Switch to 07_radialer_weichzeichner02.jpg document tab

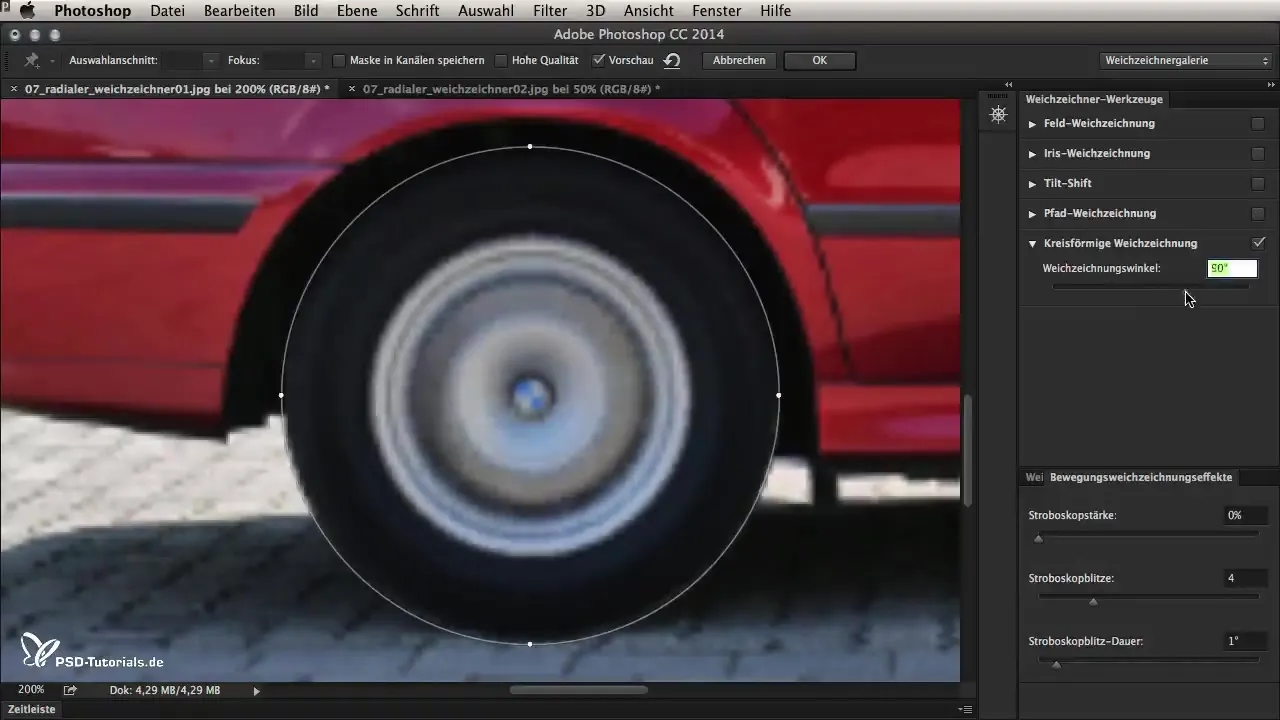click(x=511, y=89)
